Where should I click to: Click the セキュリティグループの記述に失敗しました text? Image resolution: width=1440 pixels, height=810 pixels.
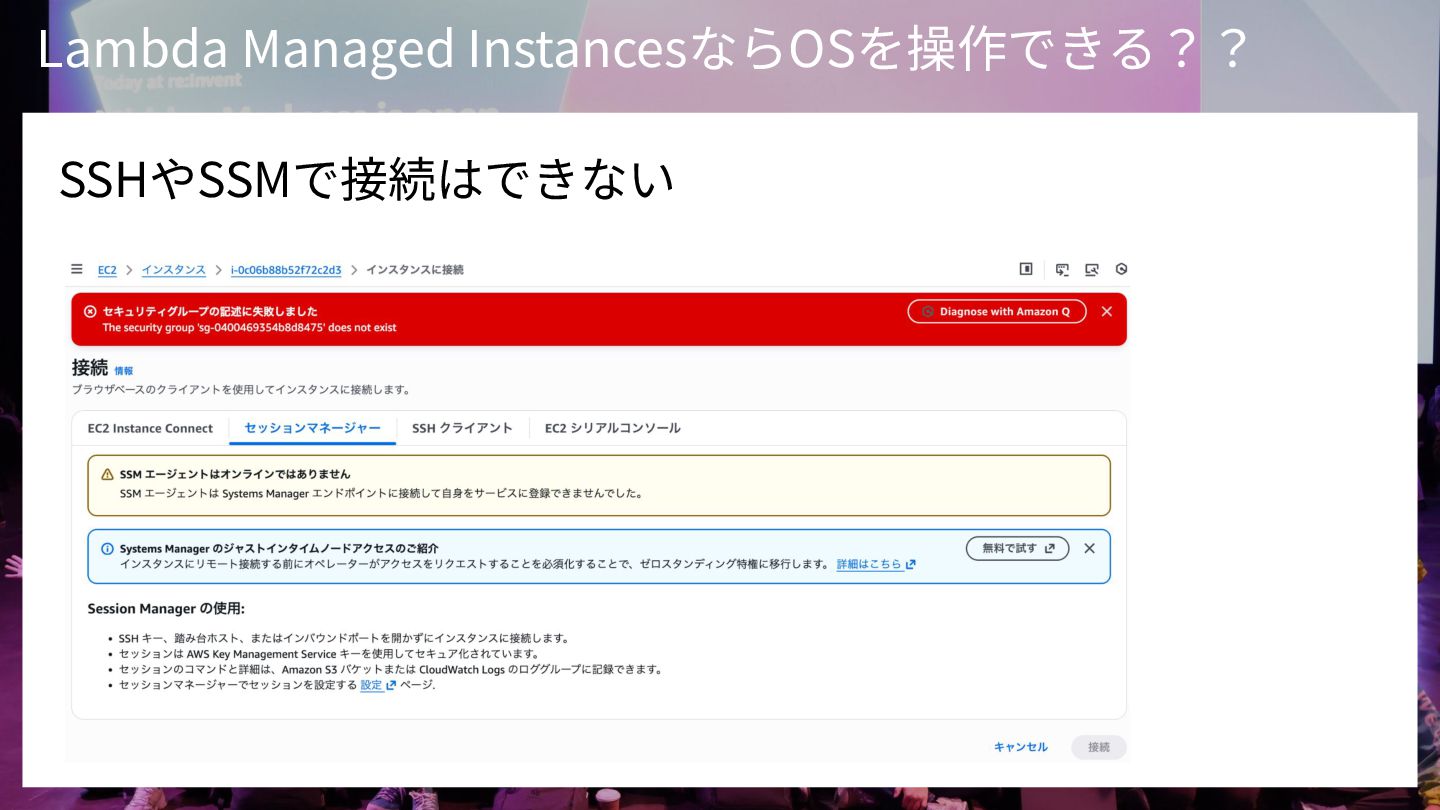tap(210, 311)
